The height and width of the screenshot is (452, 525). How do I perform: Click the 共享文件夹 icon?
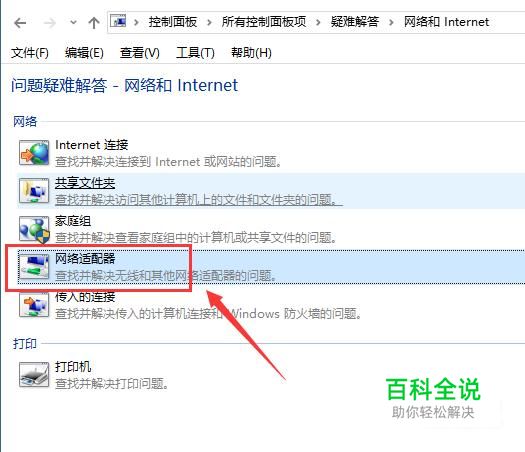34,191
